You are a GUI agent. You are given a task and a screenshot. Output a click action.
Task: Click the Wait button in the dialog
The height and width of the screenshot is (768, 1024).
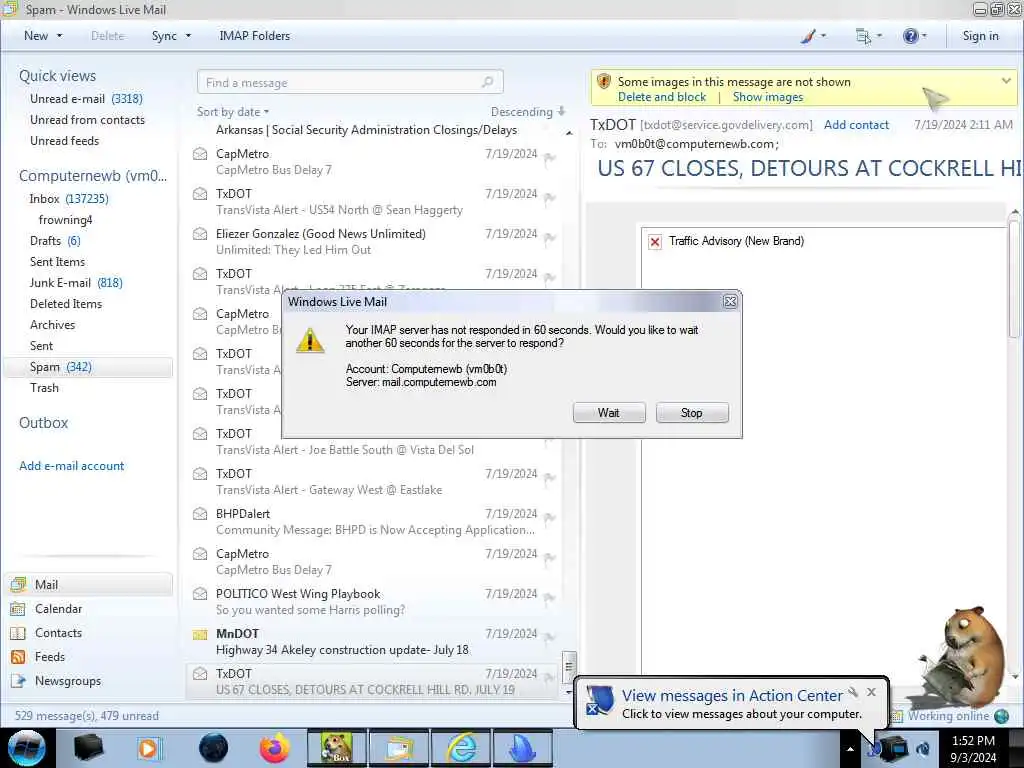[609, 413]
